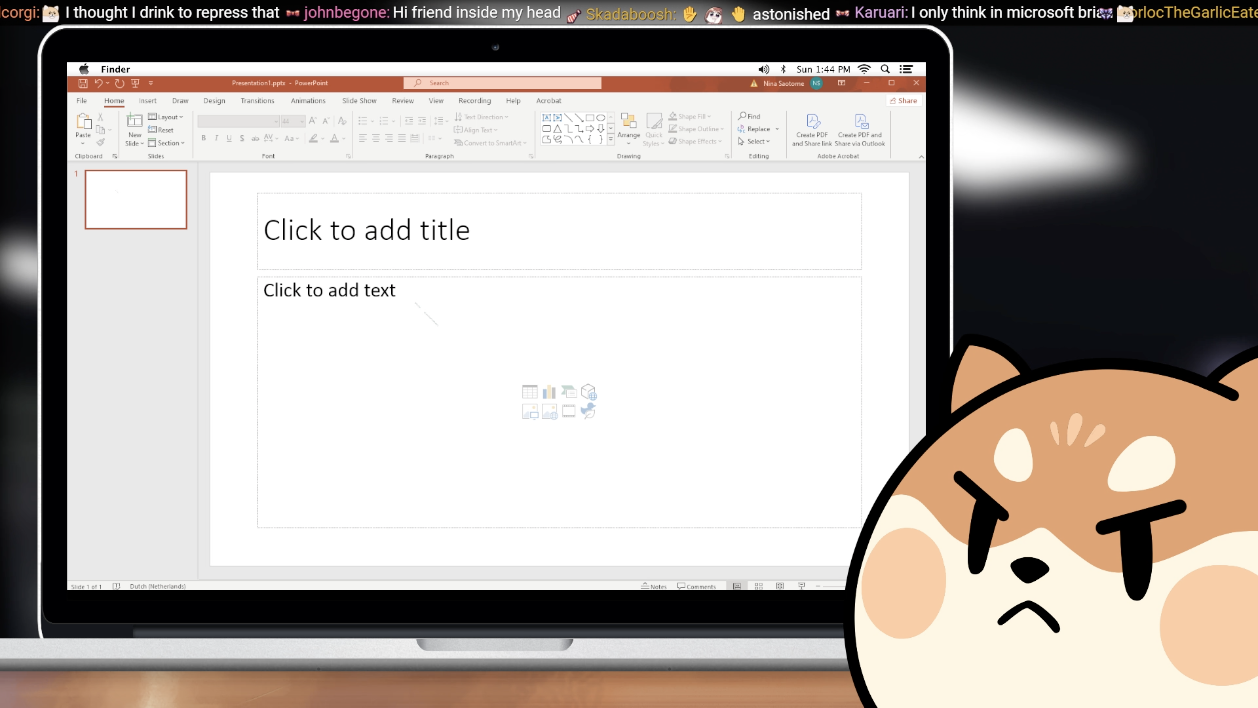This screenshot has width=1258, height=708.
Task: Pick the triangle shape in shapes gallery
Action: point(558,128)
